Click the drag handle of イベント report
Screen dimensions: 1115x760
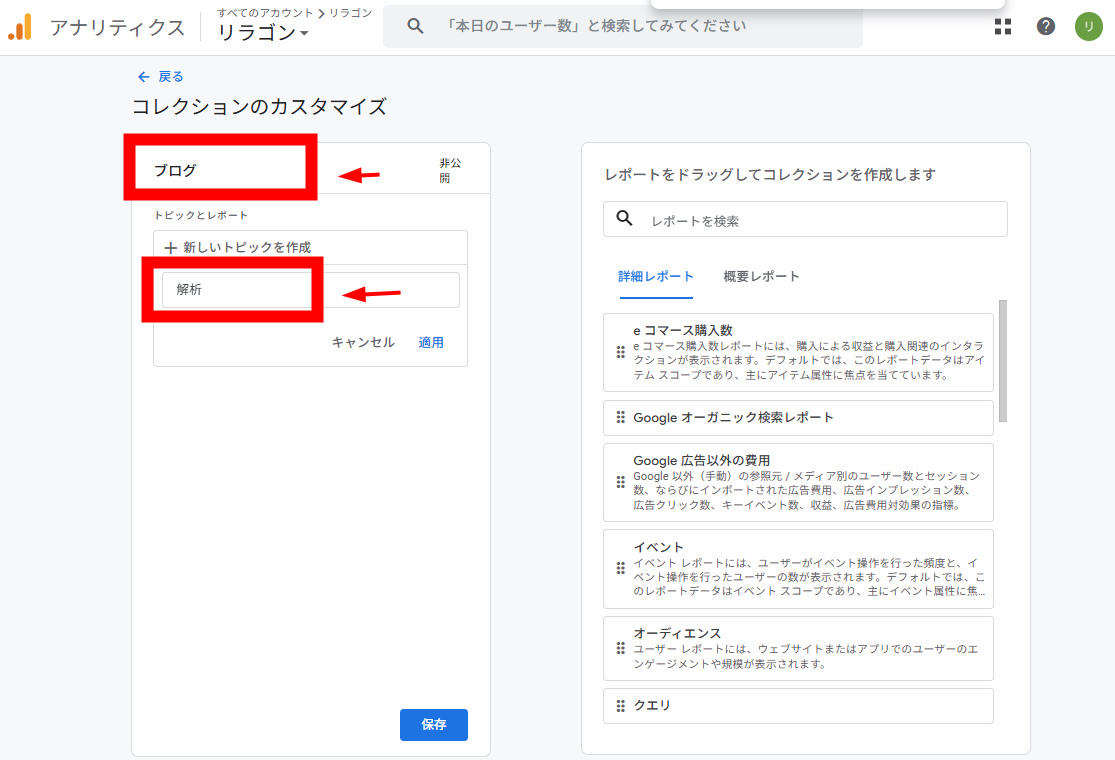[x=621, y=568]
